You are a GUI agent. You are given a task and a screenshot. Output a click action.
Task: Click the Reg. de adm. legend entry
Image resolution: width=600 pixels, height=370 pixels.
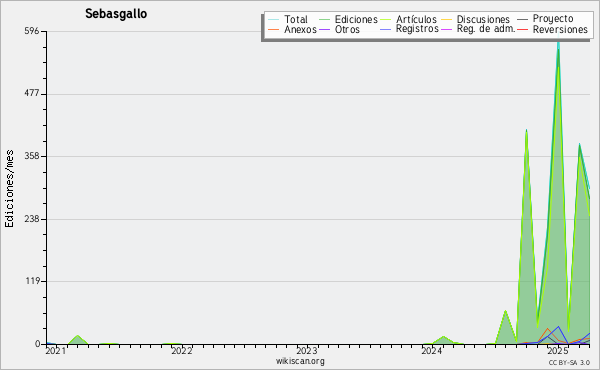pos(486,29)
